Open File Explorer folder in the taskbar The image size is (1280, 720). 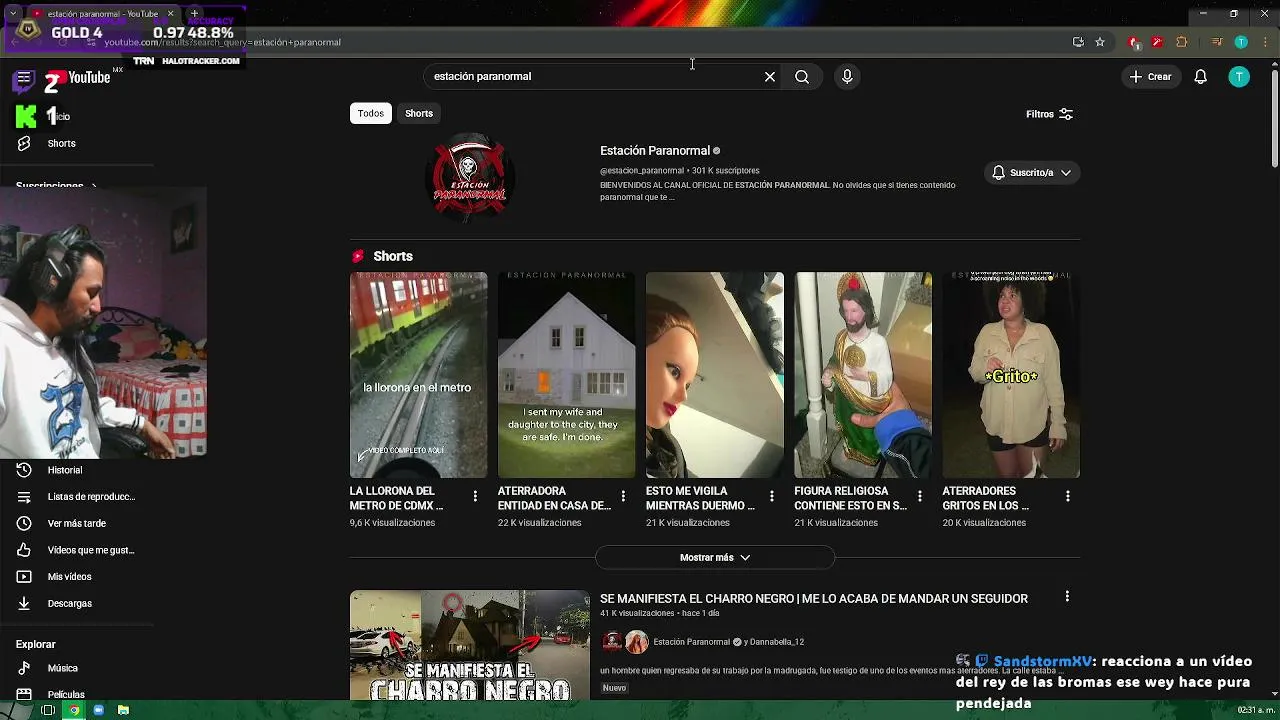click(123, 710)
